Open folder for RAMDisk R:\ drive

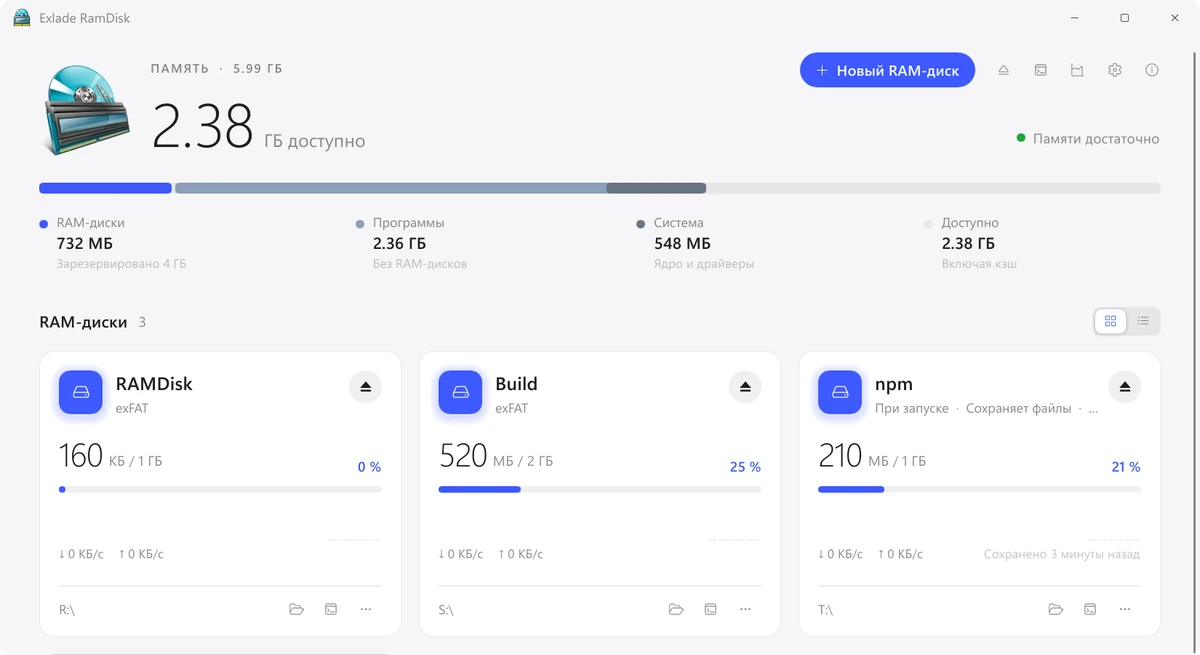296,609
